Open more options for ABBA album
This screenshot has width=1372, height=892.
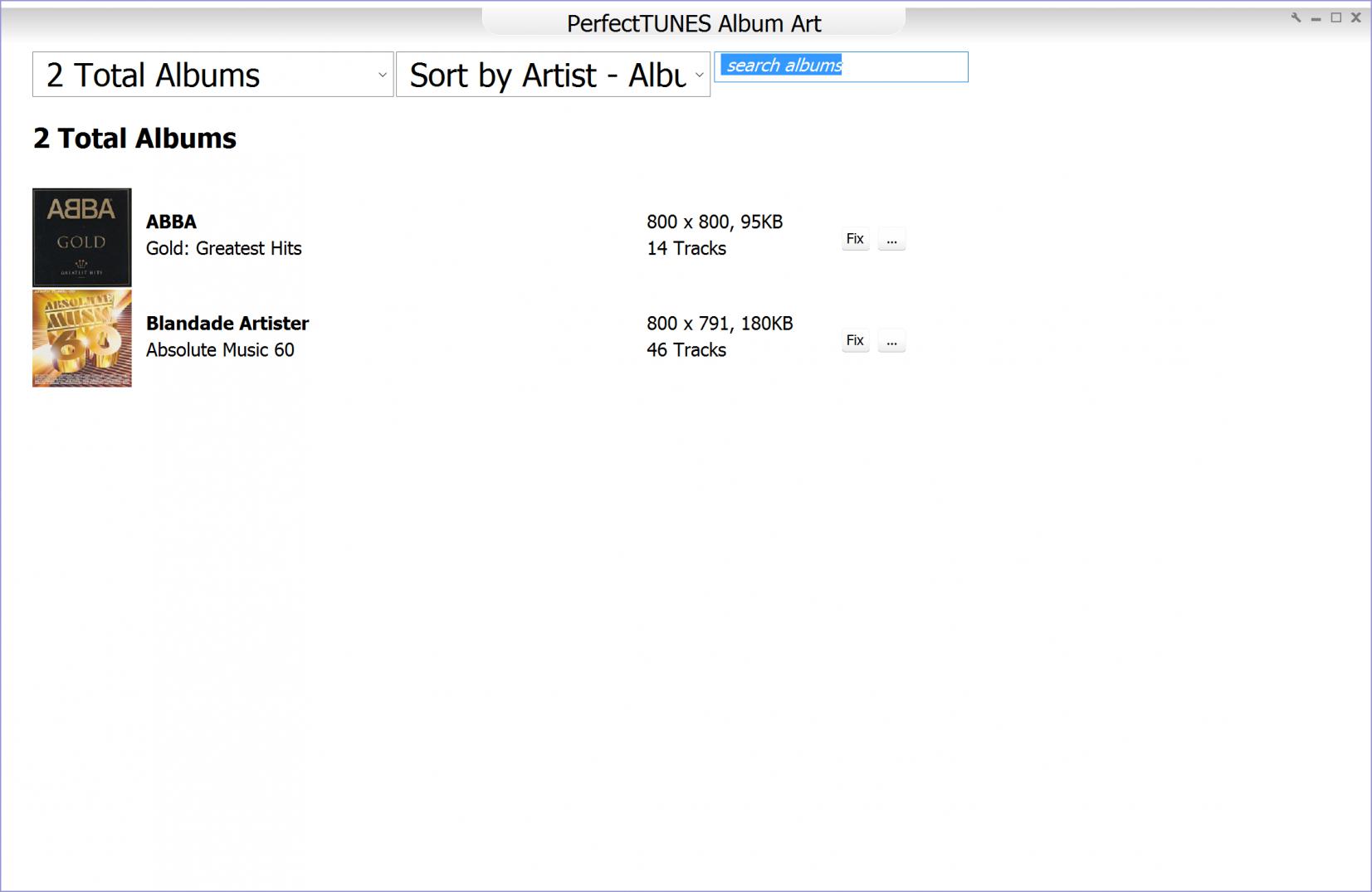891,239
